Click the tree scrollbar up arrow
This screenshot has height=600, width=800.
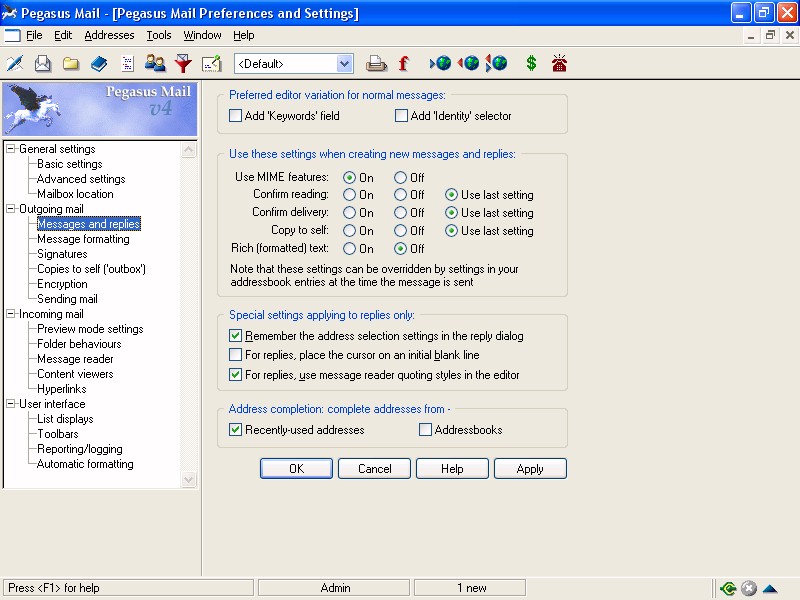tap(188, 149)
